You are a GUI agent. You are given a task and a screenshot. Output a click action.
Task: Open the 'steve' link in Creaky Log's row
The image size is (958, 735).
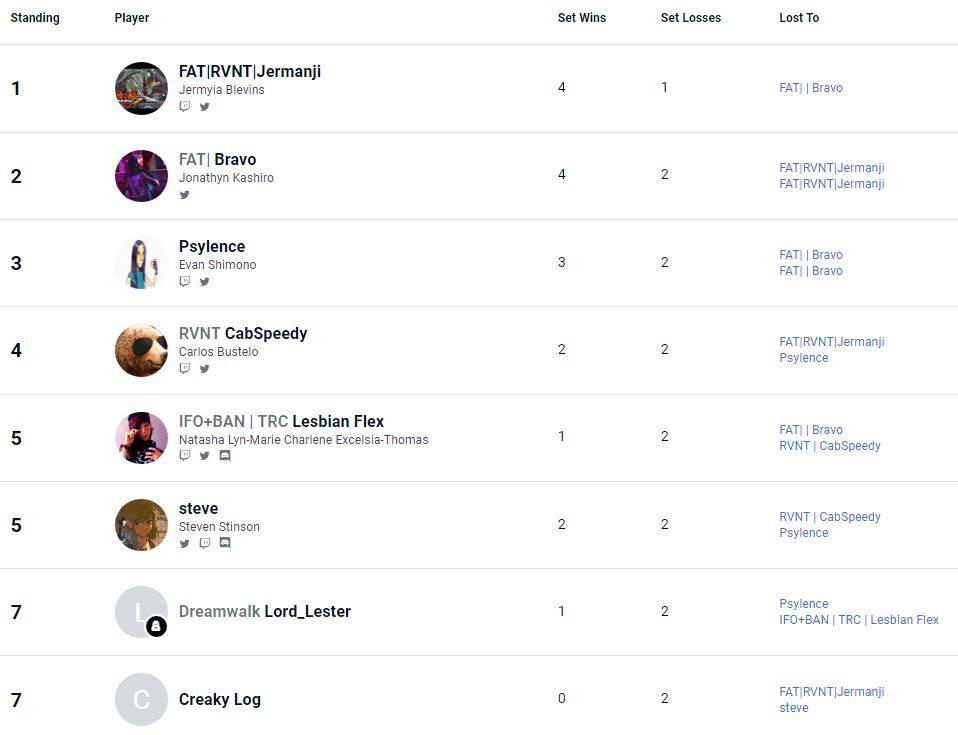coord(794,708)
